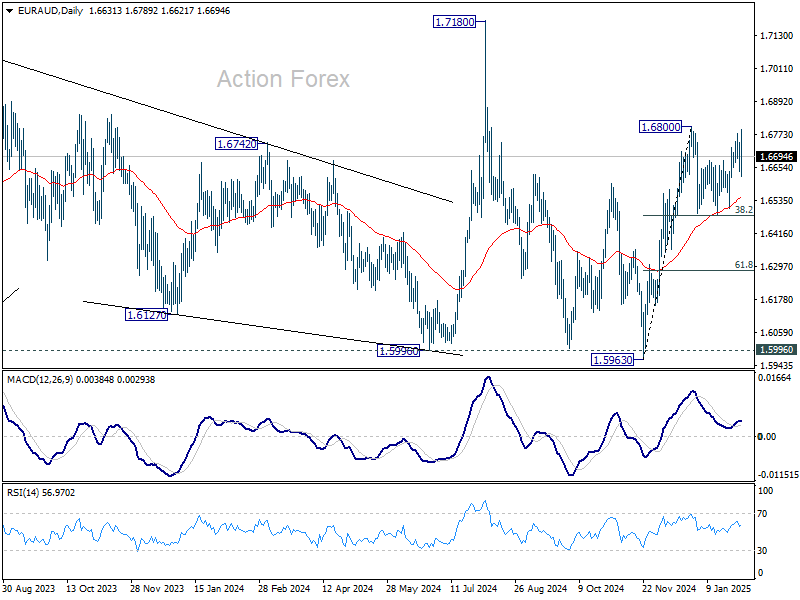
Task: Click the RSI scale level 70
Action: [x=762, y=514]
